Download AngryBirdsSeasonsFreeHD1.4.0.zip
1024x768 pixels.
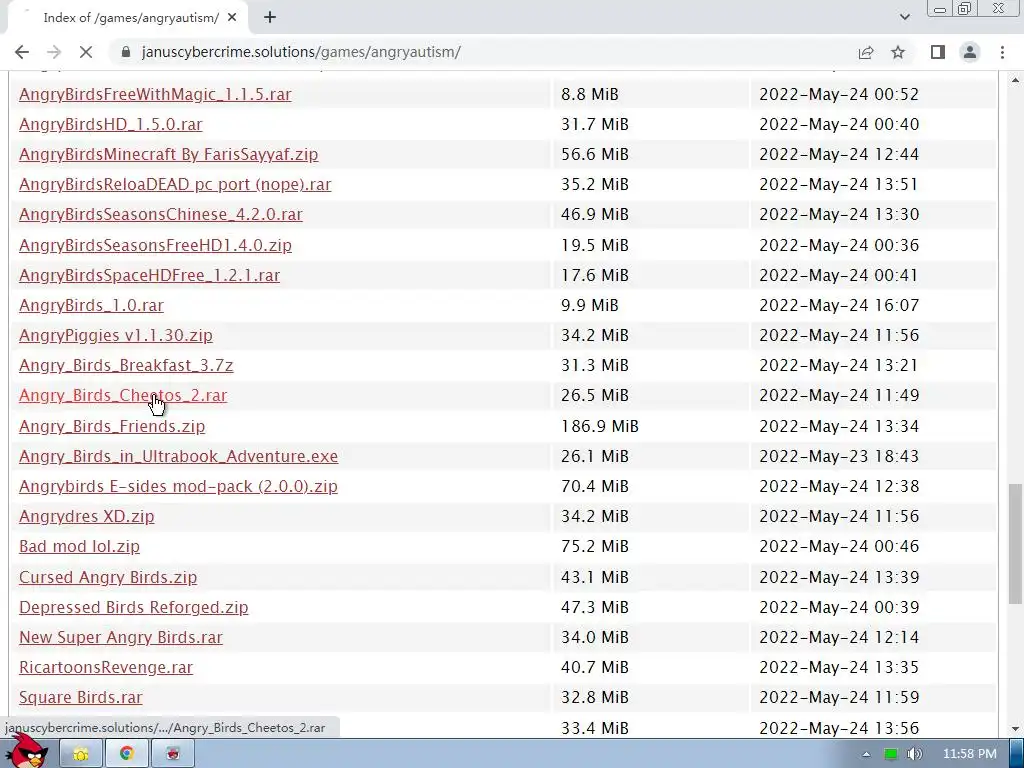tap(155, 245)
